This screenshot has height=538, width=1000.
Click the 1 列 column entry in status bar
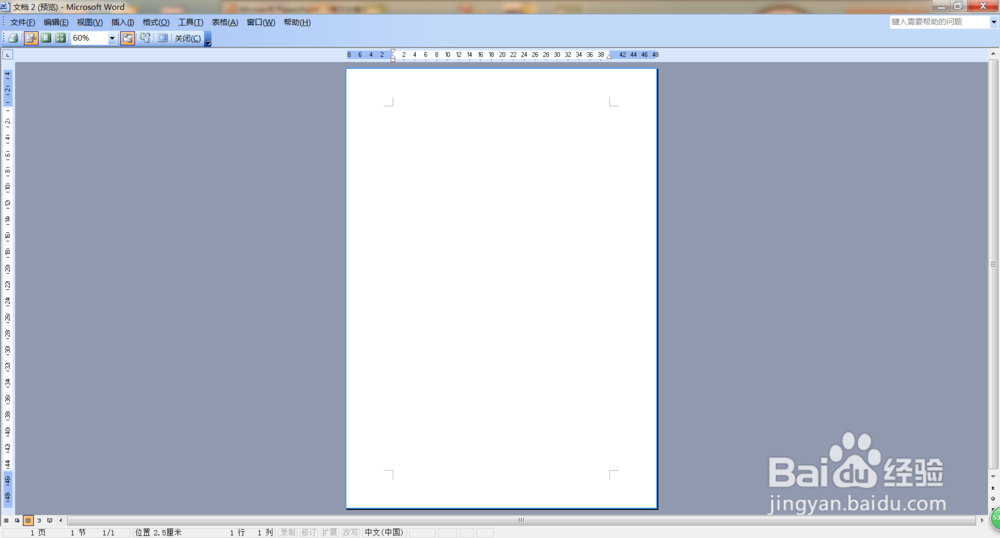click(265, 533)
